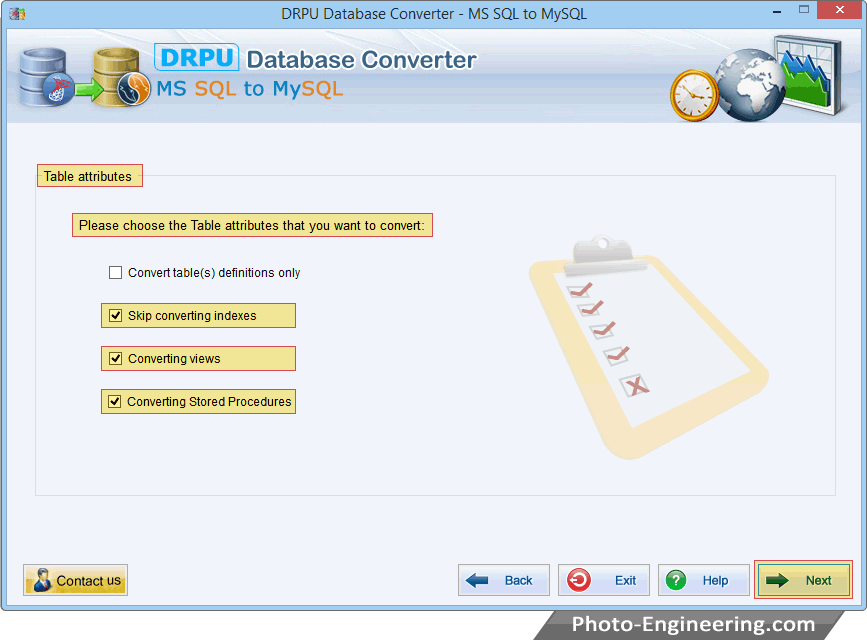Image resolution: width=867 pixels, height=640 pixels.
Task: Disable 'Converting Stored Procedures' checkbox
Action: [x=114, y=402]
